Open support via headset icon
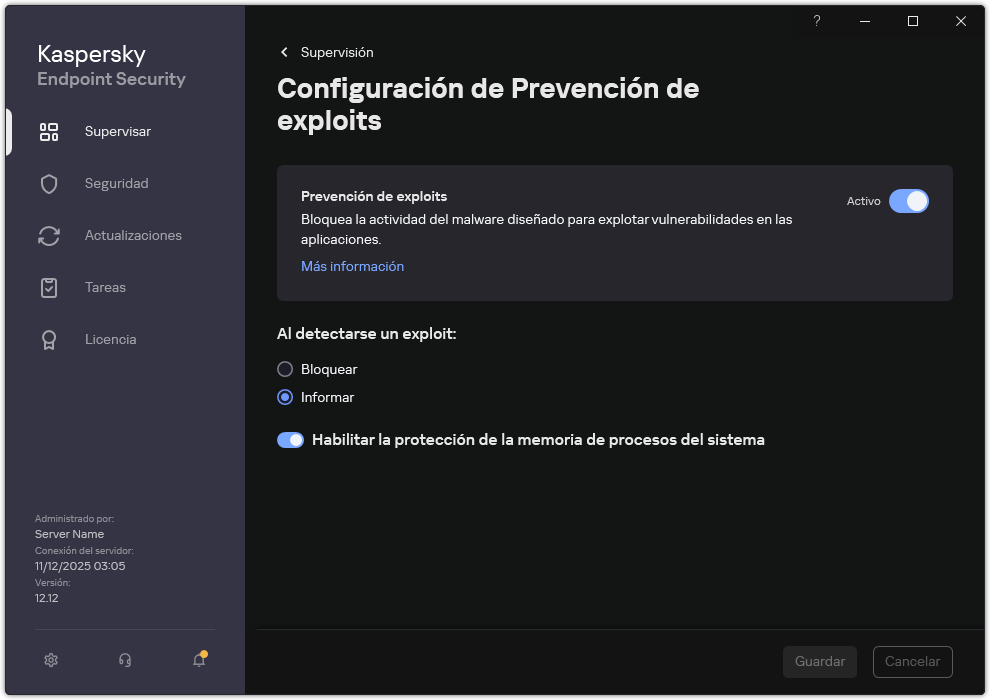The image size is (990, 700). [x=124, y=660]
